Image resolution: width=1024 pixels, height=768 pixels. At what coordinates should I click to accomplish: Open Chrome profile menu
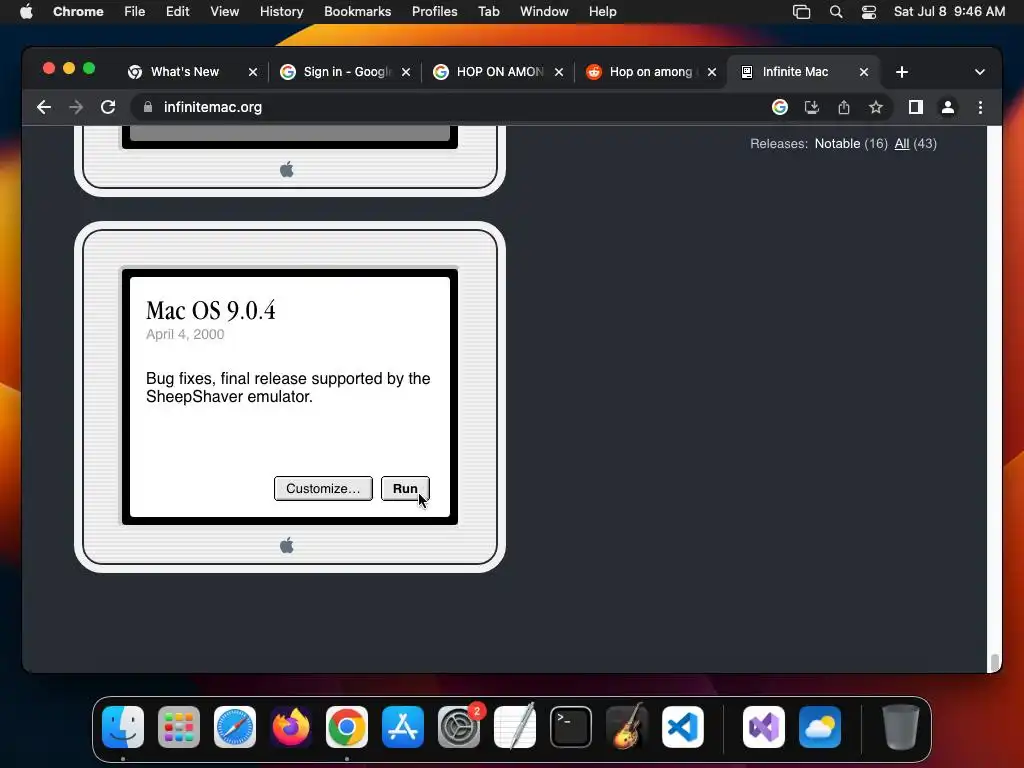[x=948, y=107]
